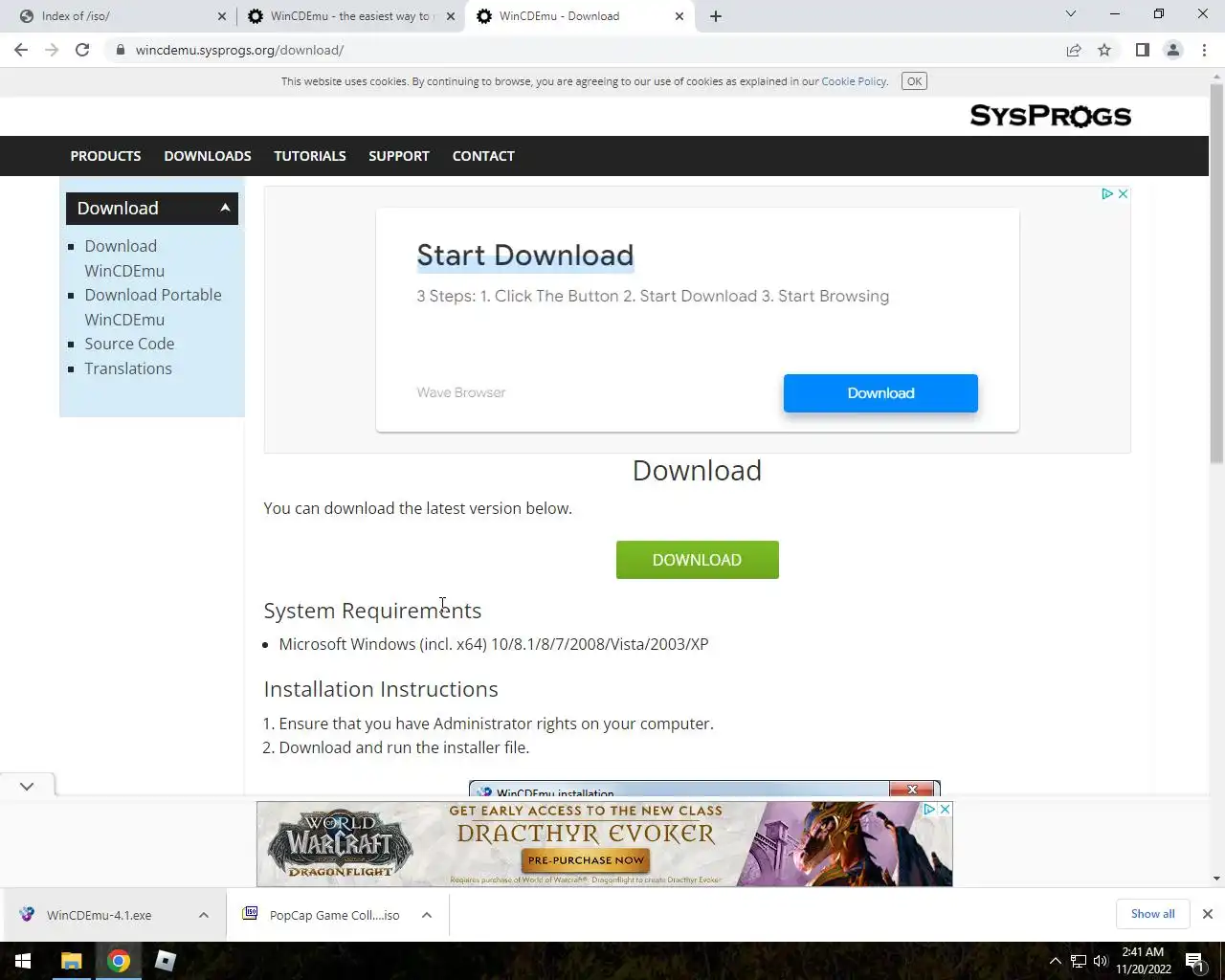
Task: Open 'Download Portable WinCDEmu' sidebar link
Action: (x=153, y=307)
